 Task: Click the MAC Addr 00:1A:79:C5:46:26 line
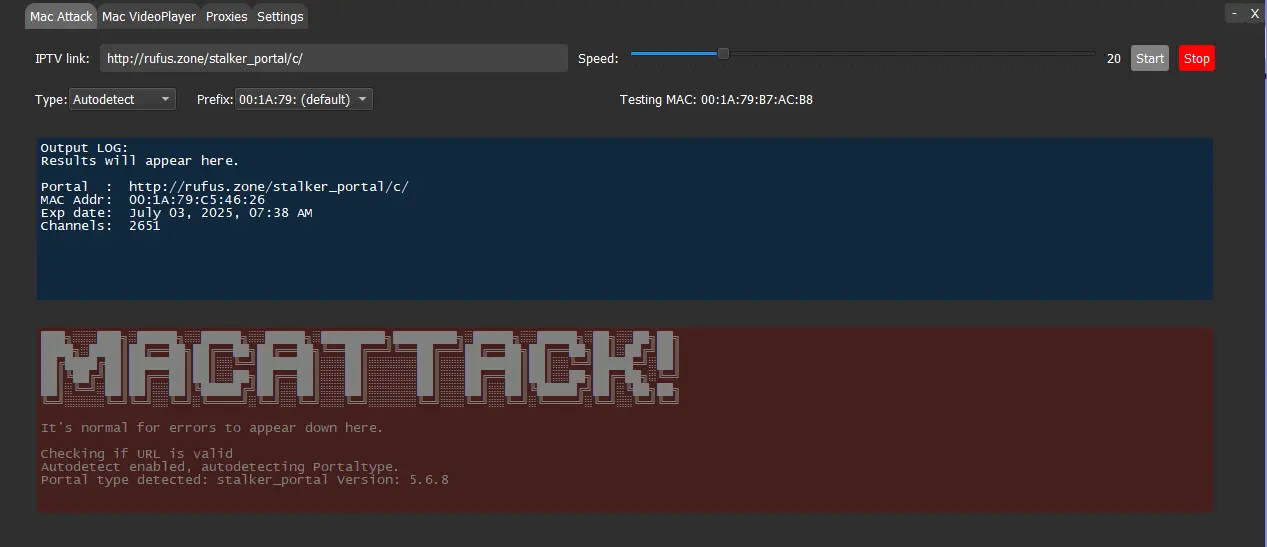tap(153, 200)
